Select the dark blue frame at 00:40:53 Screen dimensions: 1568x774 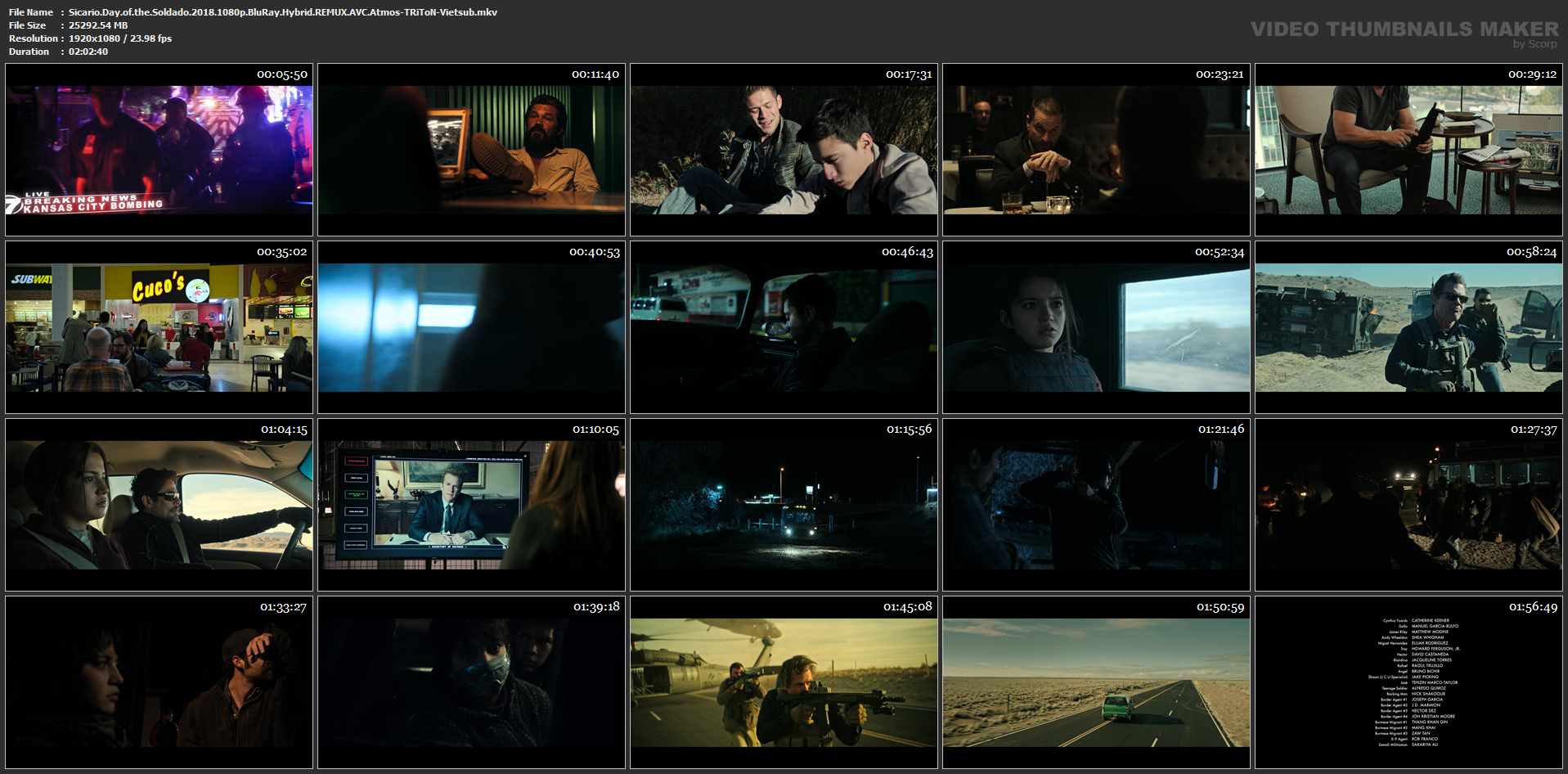[x=471, y=327]
